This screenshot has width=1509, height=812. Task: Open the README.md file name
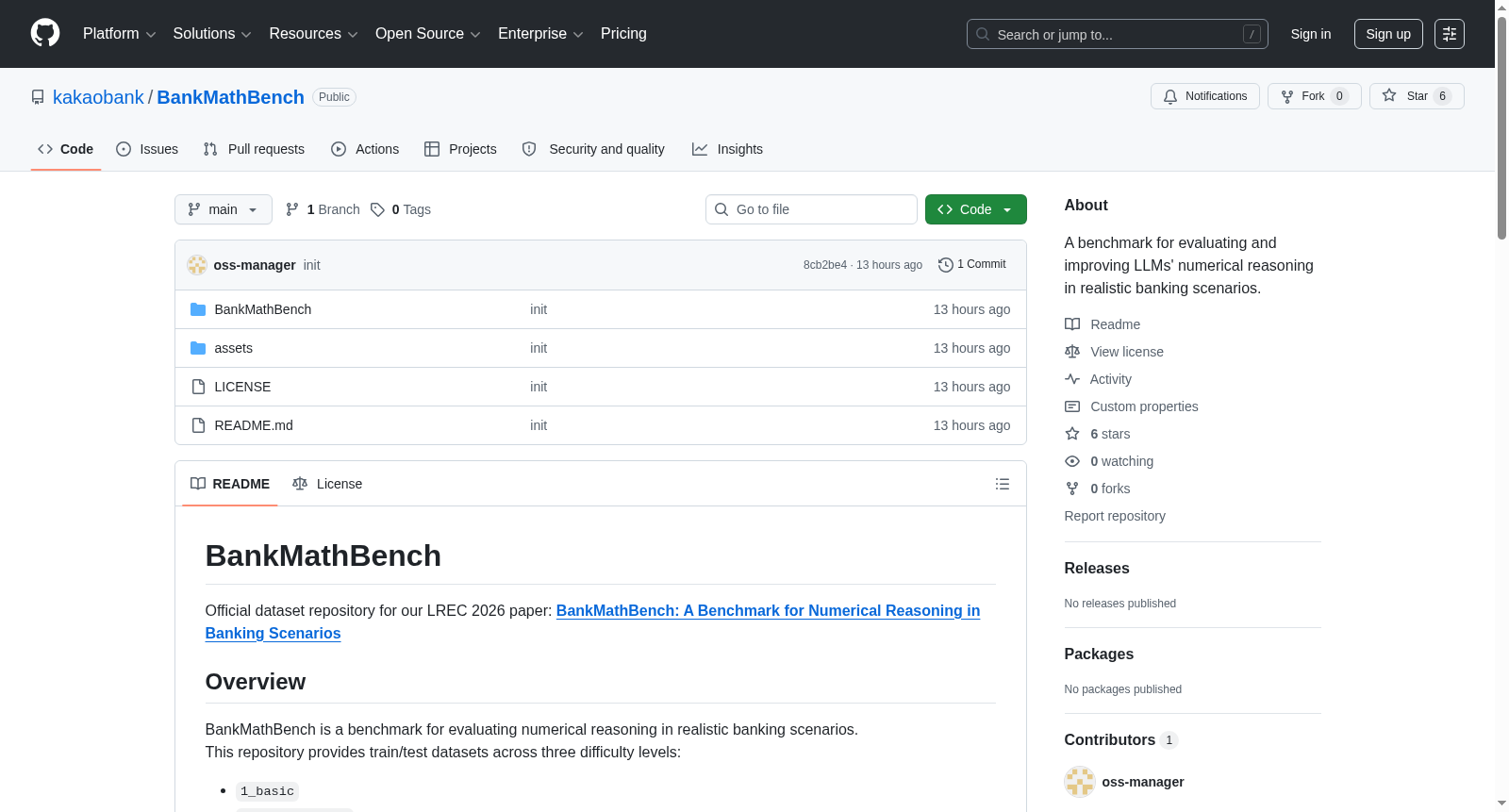pos(254,425)
